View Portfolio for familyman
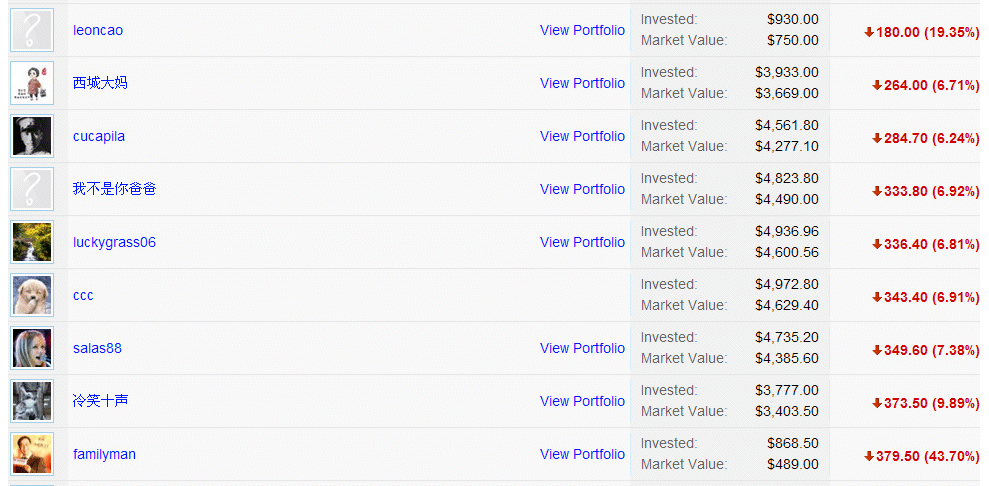 tap(582, 454)
